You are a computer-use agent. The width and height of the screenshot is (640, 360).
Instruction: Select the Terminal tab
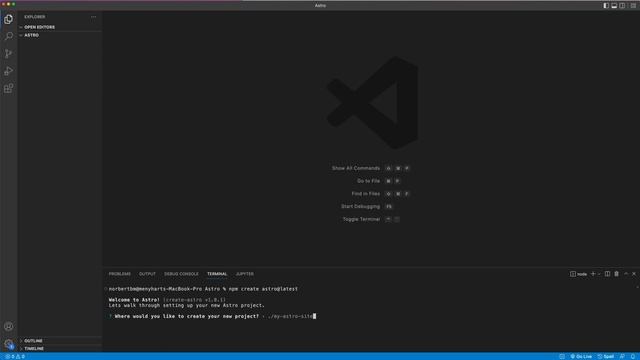click(x=217, y=274)
